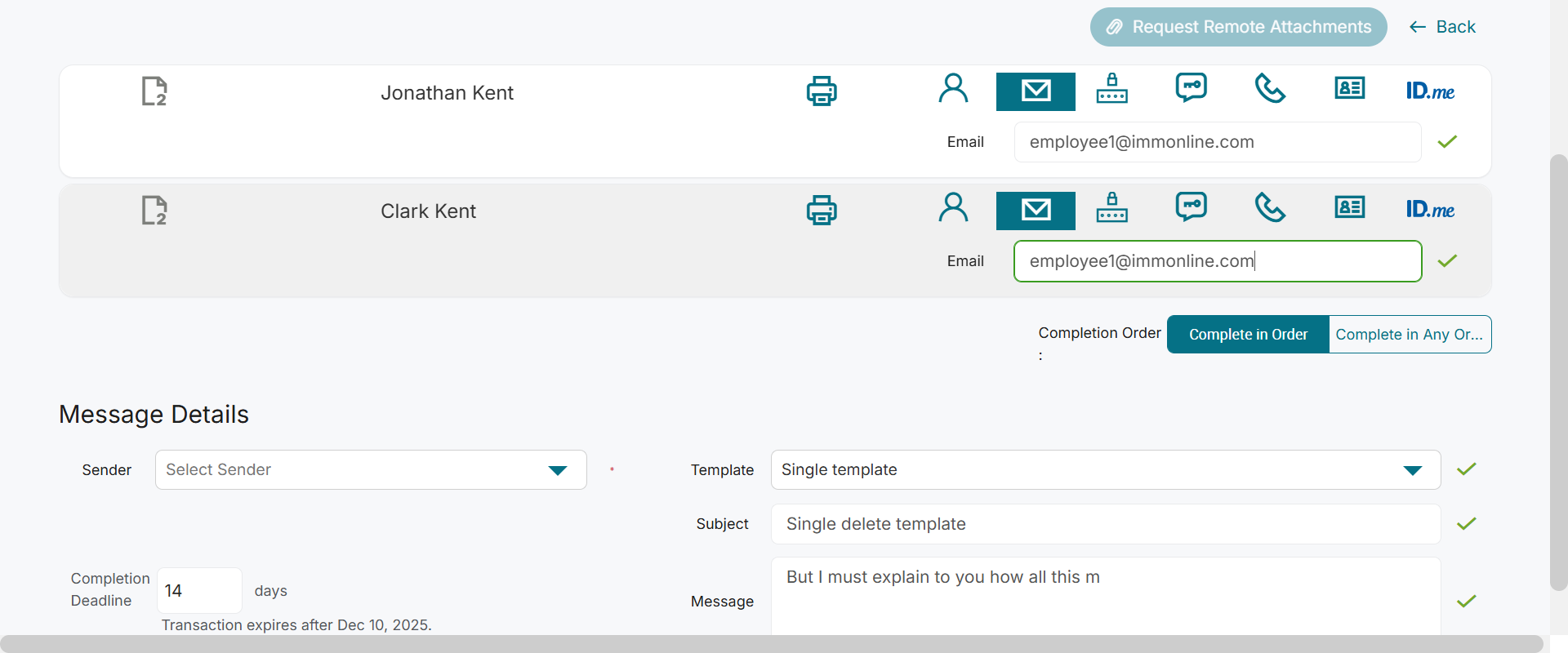Go Back to the previous page

click(1443, 27)
